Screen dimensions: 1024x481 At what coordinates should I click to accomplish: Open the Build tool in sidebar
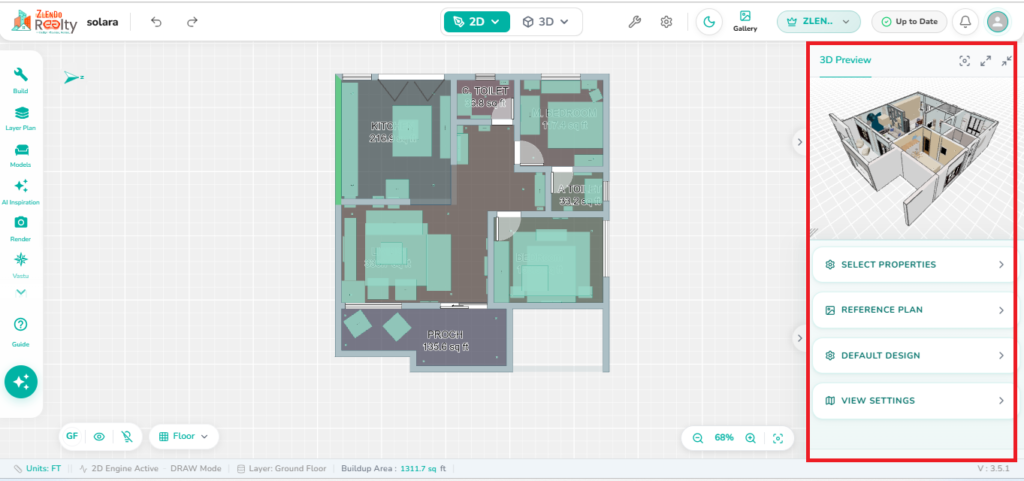[20, 80]
